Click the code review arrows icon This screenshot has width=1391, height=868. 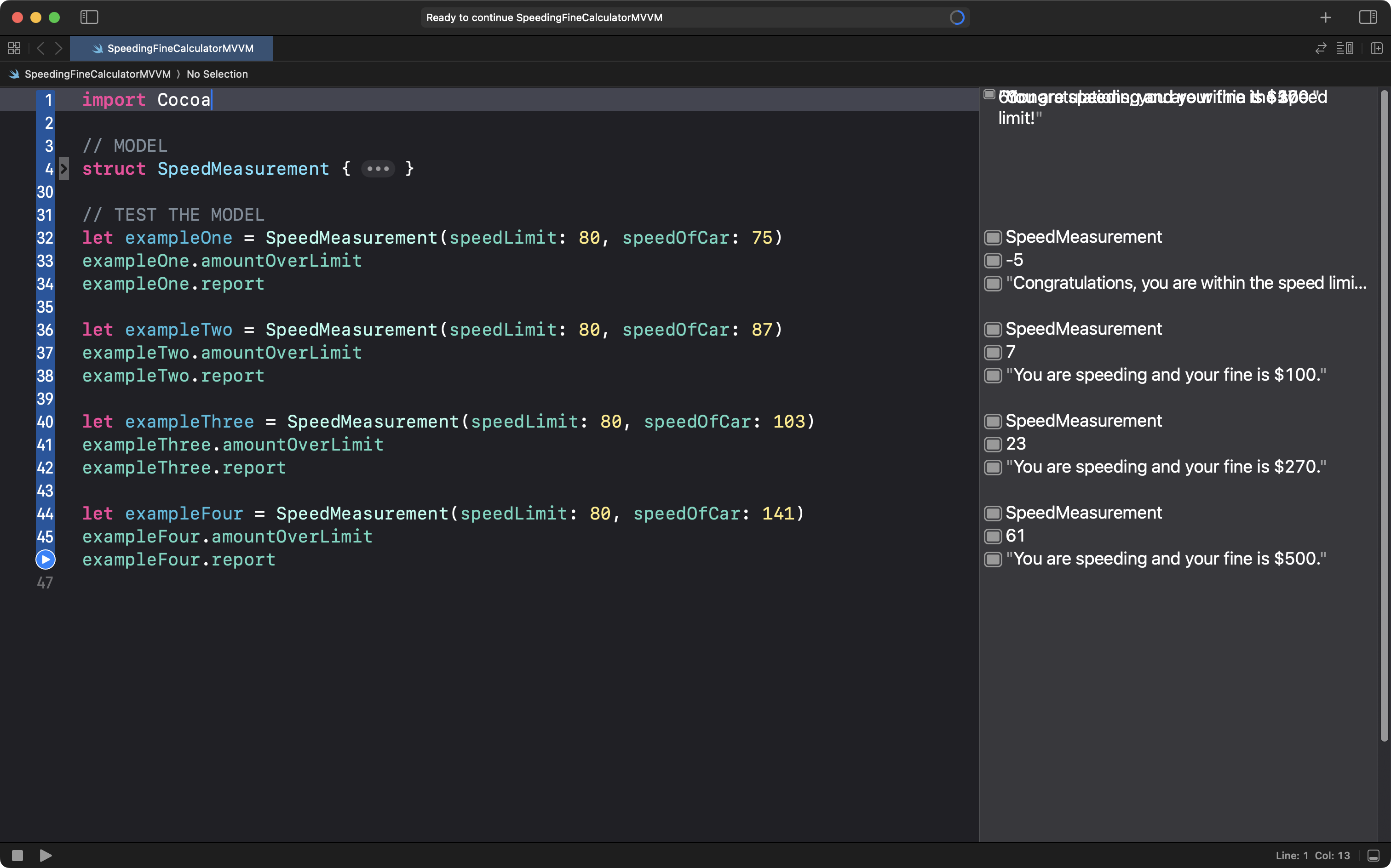coord(1320,48)
